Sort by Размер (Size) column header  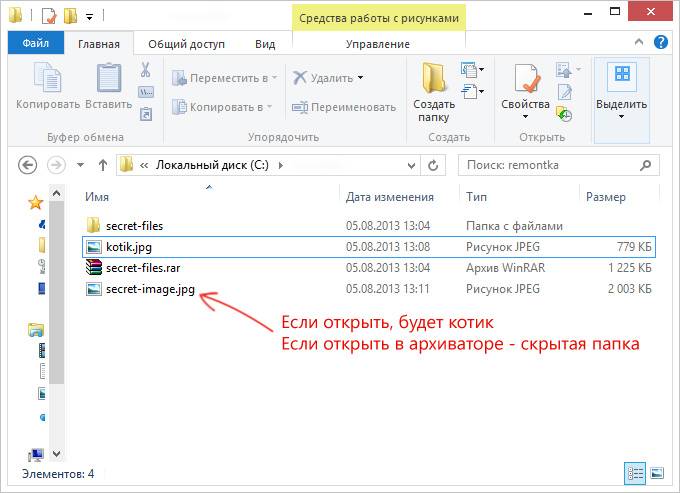click(x=606, y=197)
